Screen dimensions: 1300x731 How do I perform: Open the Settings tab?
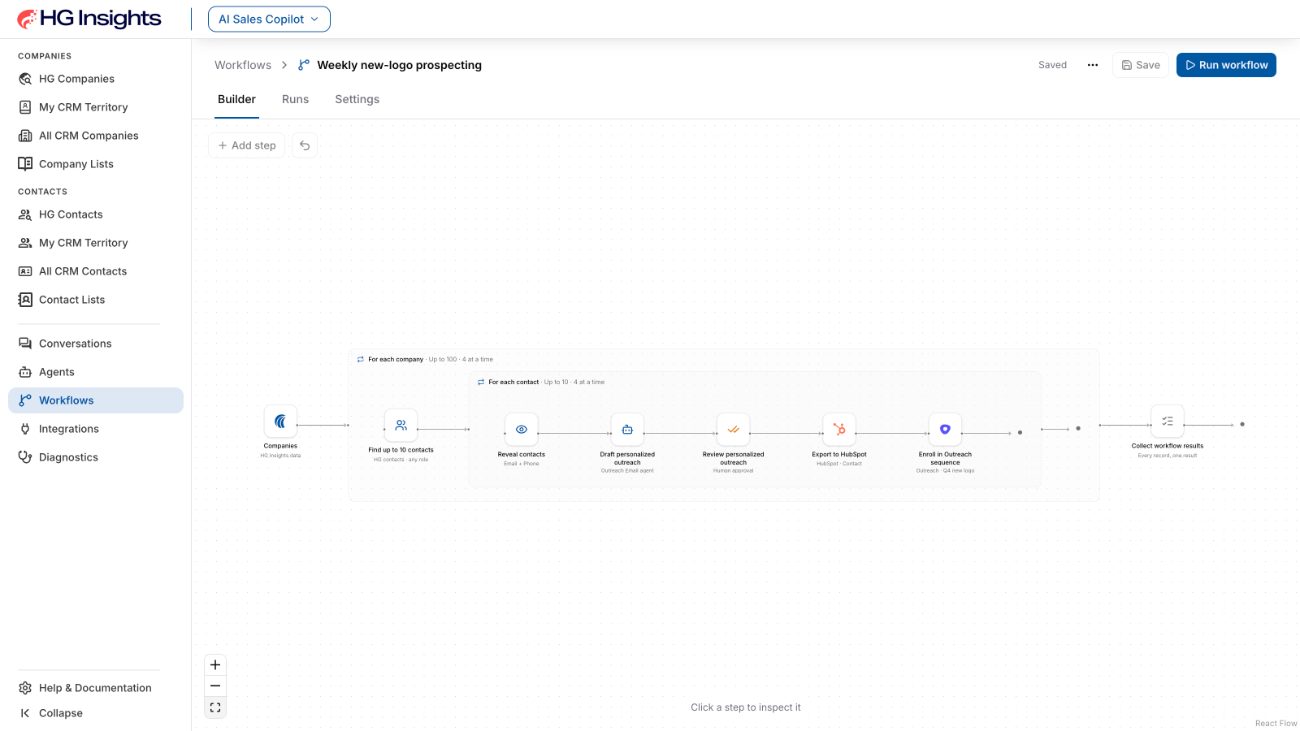coord(357,99)
